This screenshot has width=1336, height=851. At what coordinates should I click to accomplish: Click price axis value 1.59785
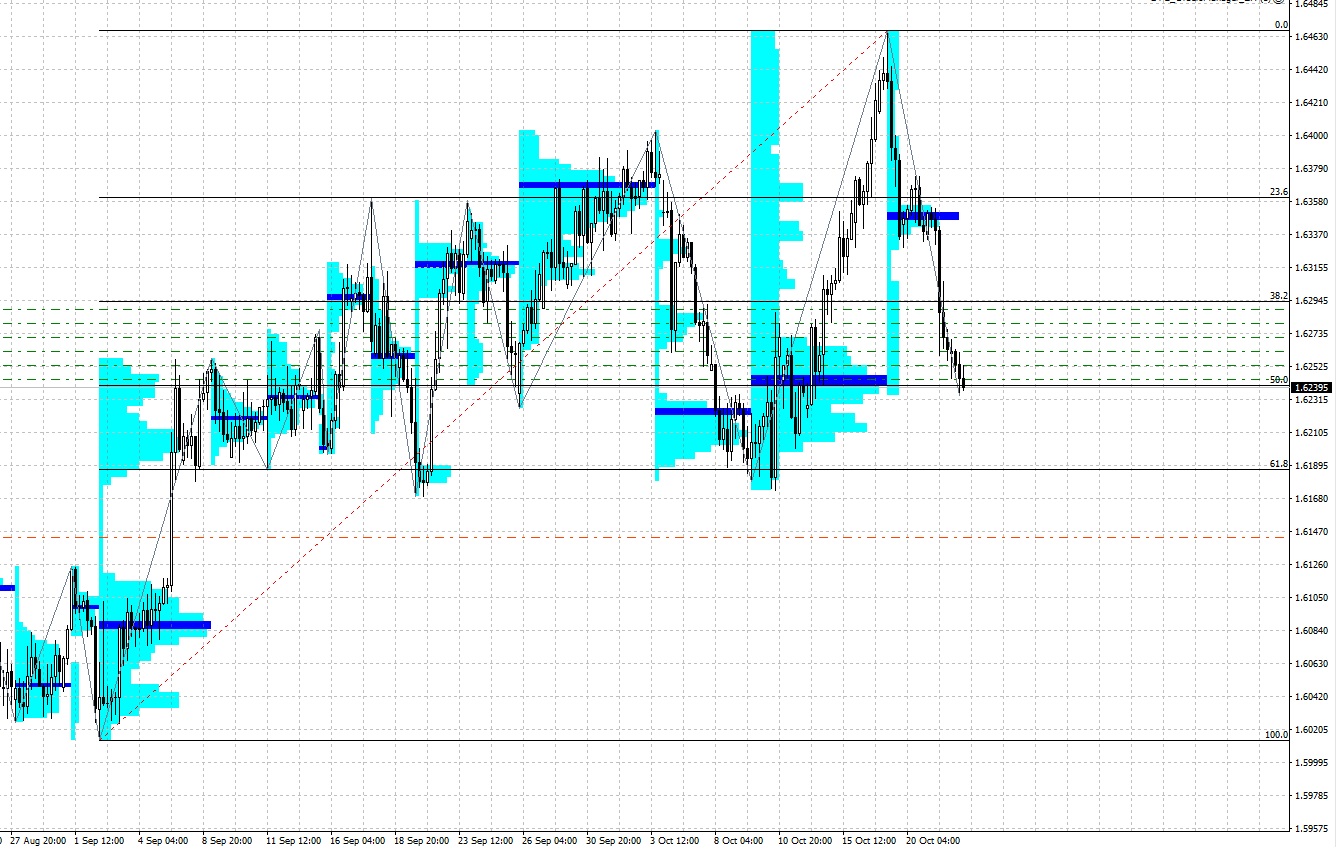tap(1312, 796)
